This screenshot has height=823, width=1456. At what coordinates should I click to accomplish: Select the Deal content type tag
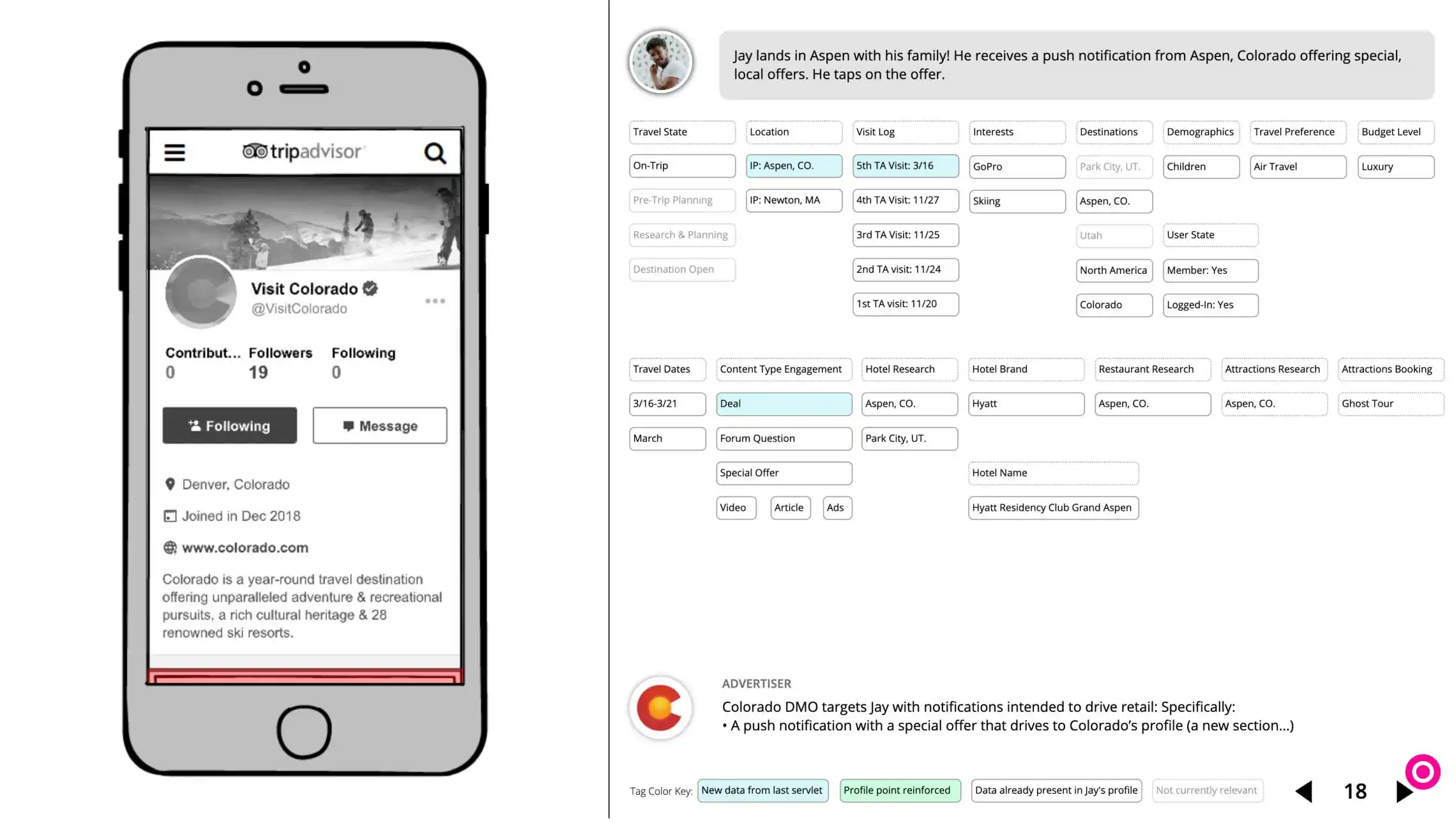point(784,403)
